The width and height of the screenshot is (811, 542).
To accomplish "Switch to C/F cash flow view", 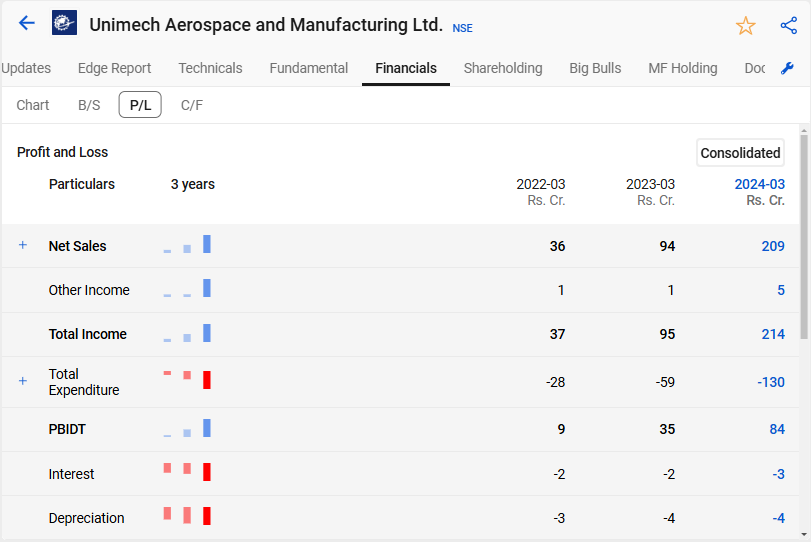I will click(x=192, y=105).
